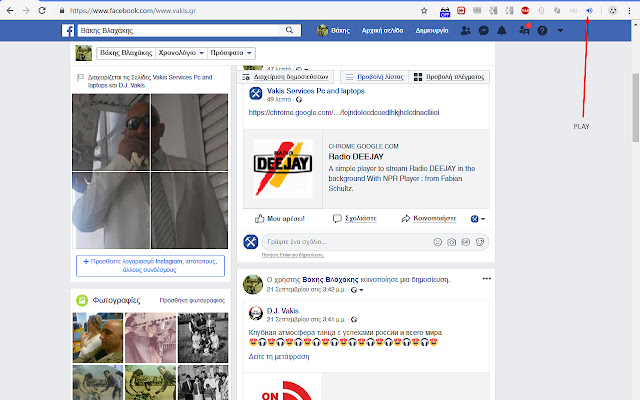Open the help question mark icon

coord(542,31)
